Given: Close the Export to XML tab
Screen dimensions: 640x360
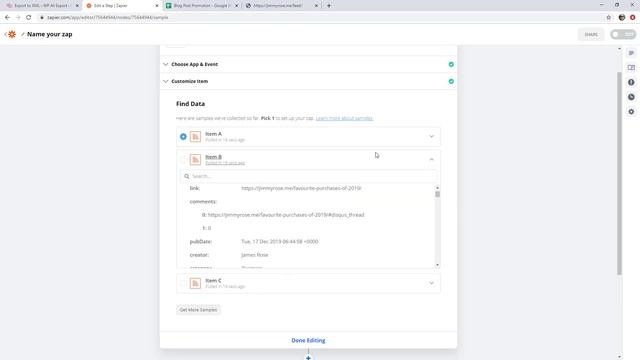Looking at the screenshot, I should click(x=77, y=6).
